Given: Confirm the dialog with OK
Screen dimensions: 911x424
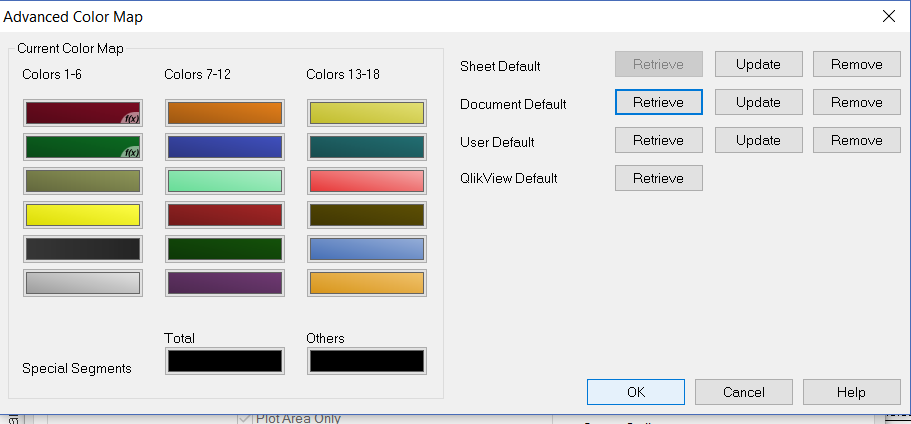Looking at the screenshot, I should point(636,392).
